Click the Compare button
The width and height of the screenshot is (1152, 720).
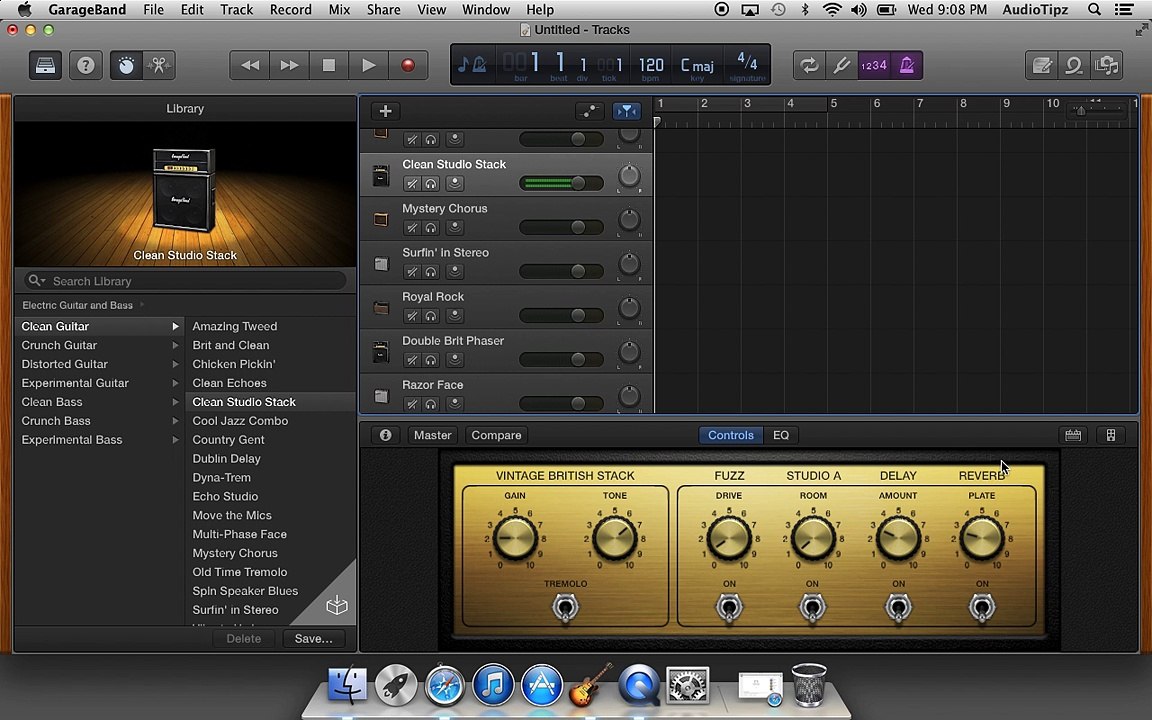point(496,435)
